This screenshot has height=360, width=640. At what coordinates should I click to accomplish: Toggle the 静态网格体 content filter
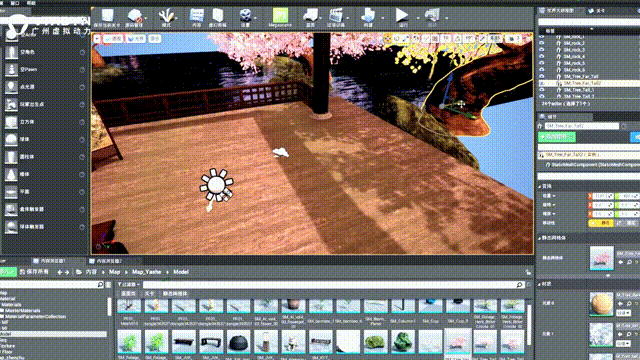click(174, 293)
